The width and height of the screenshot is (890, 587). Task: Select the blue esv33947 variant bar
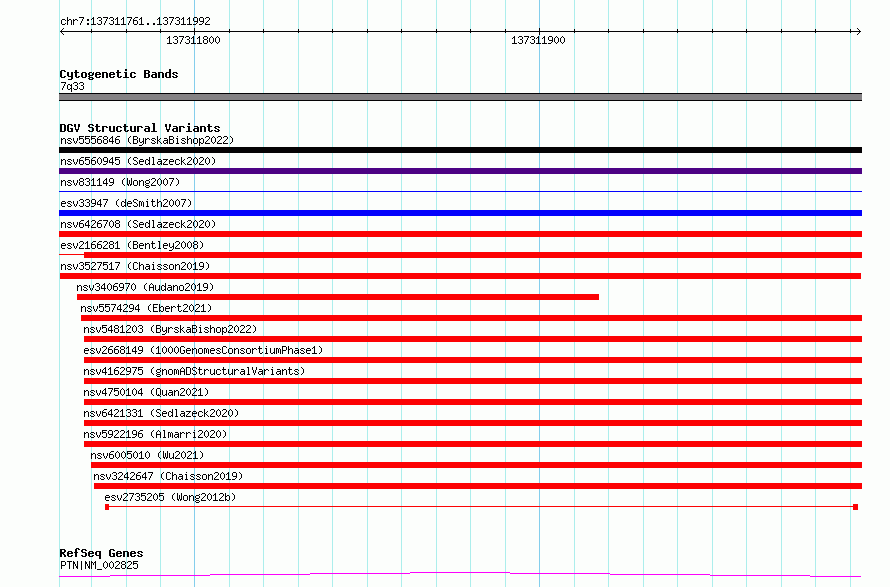click(460, 213)
